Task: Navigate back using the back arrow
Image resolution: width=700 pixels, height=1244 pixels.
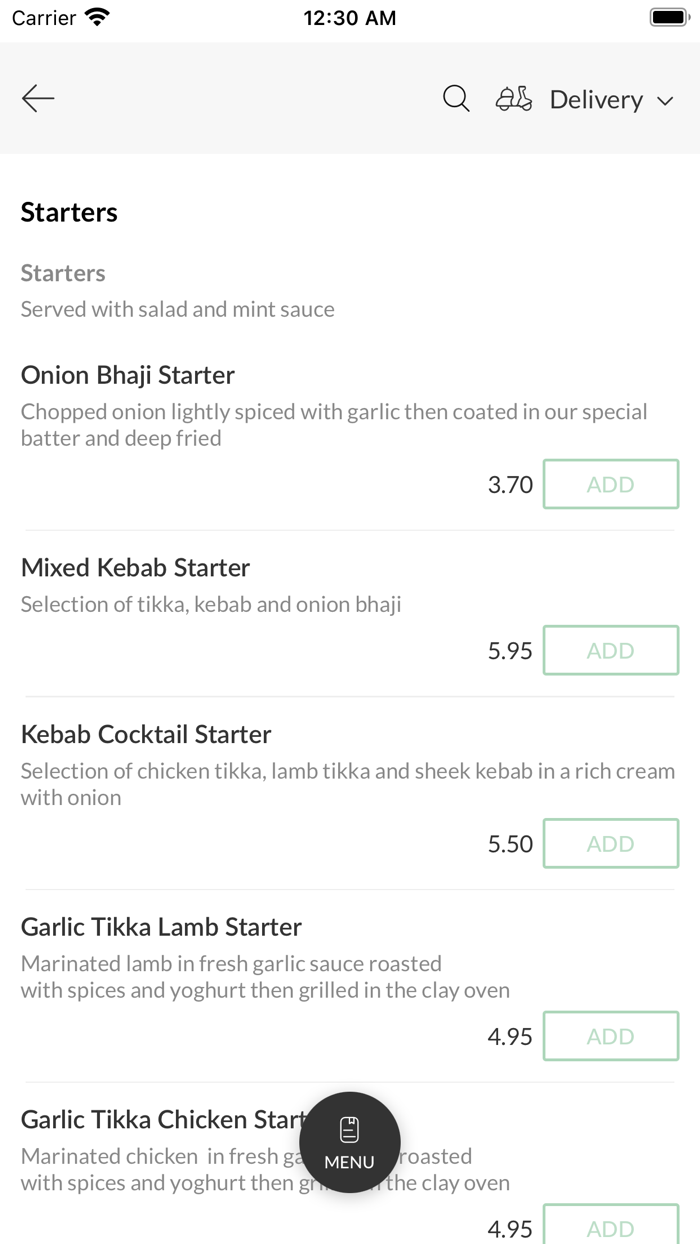Action: (37, 98)
